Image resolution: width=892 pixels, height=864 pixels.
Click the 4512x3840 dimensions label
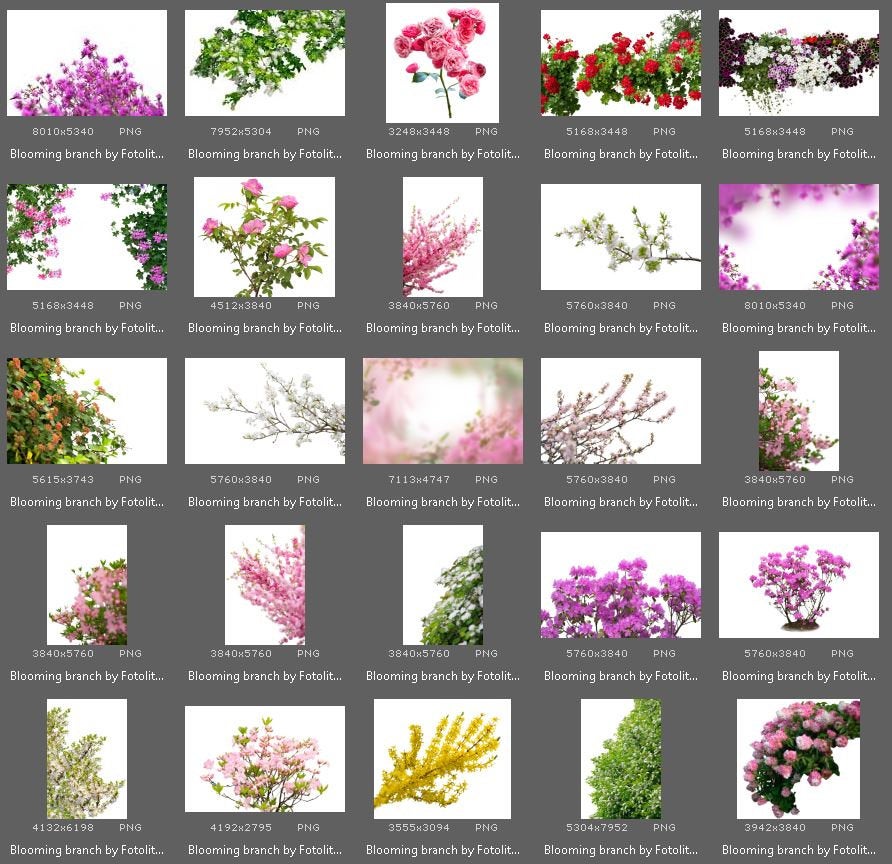(x=241, y=305)
